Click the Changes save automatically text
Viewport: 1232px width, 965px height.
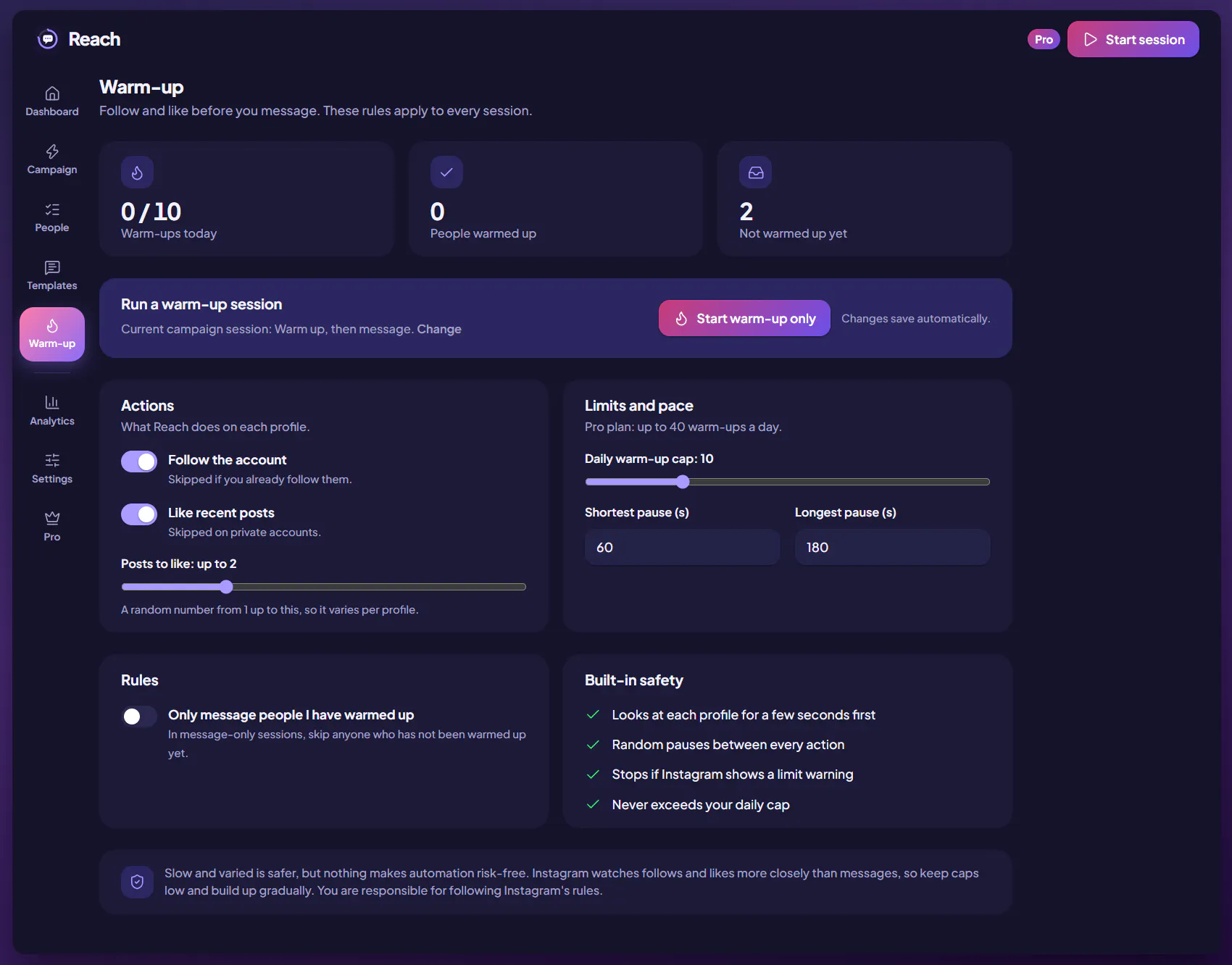coord(915,318)
